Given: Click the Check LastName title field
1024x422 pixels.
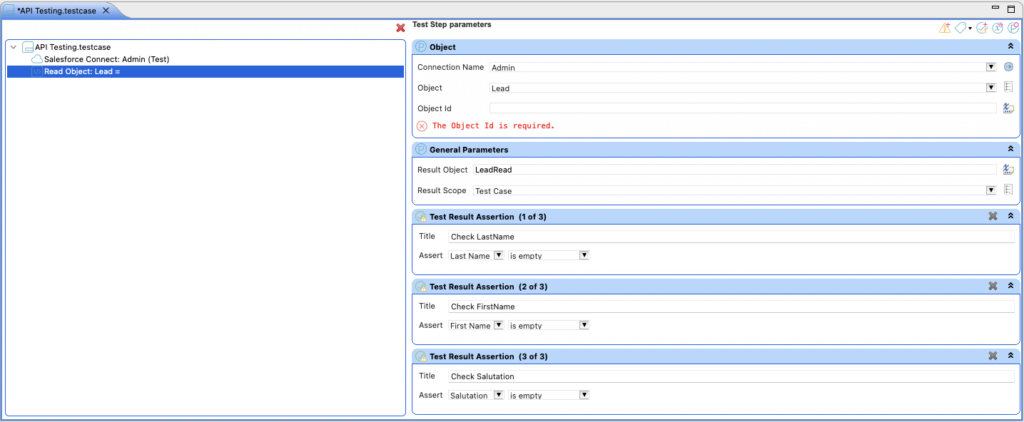Looking at the screenshot, I should [x=731, y=236].
